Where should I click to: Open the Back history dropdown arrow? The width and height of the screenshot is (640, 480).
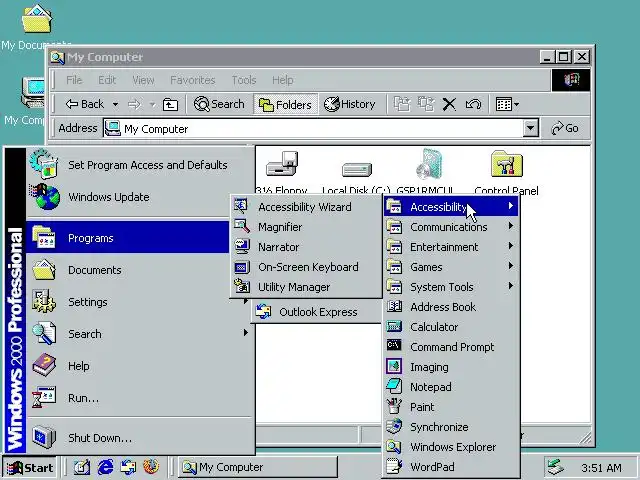tap(116, 104)
